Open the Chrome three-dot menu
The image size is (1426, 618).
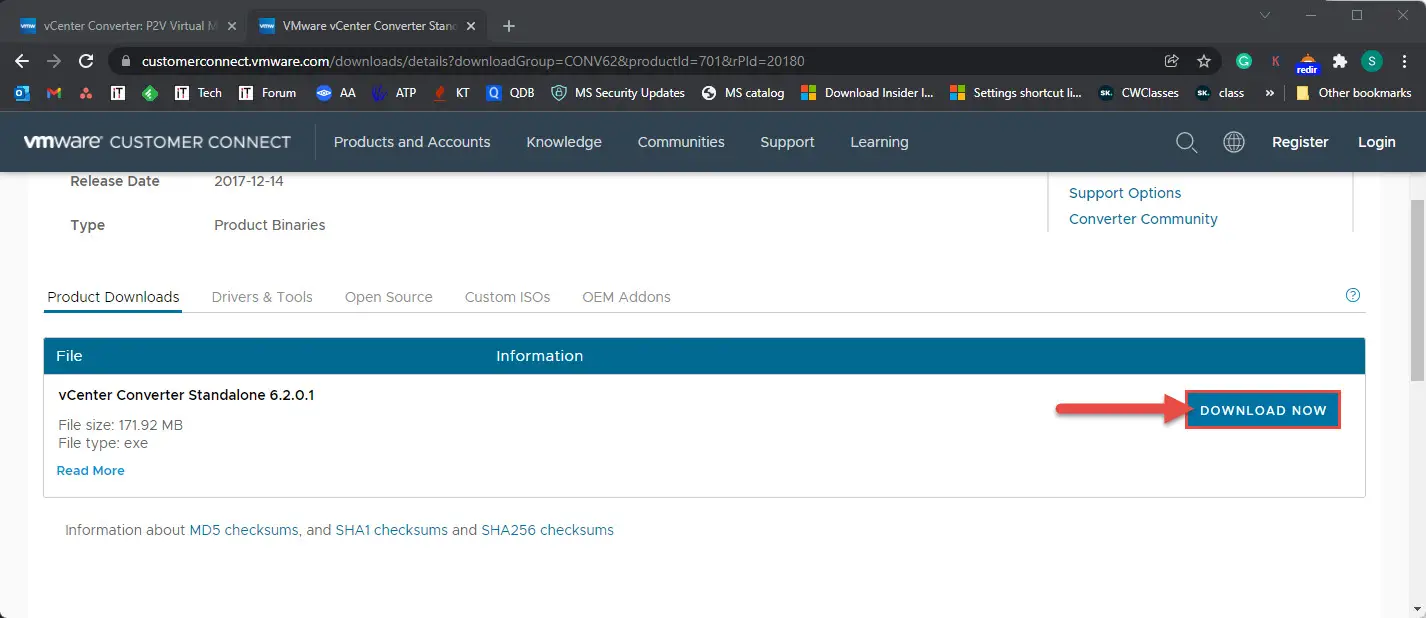pos(1404,61)
